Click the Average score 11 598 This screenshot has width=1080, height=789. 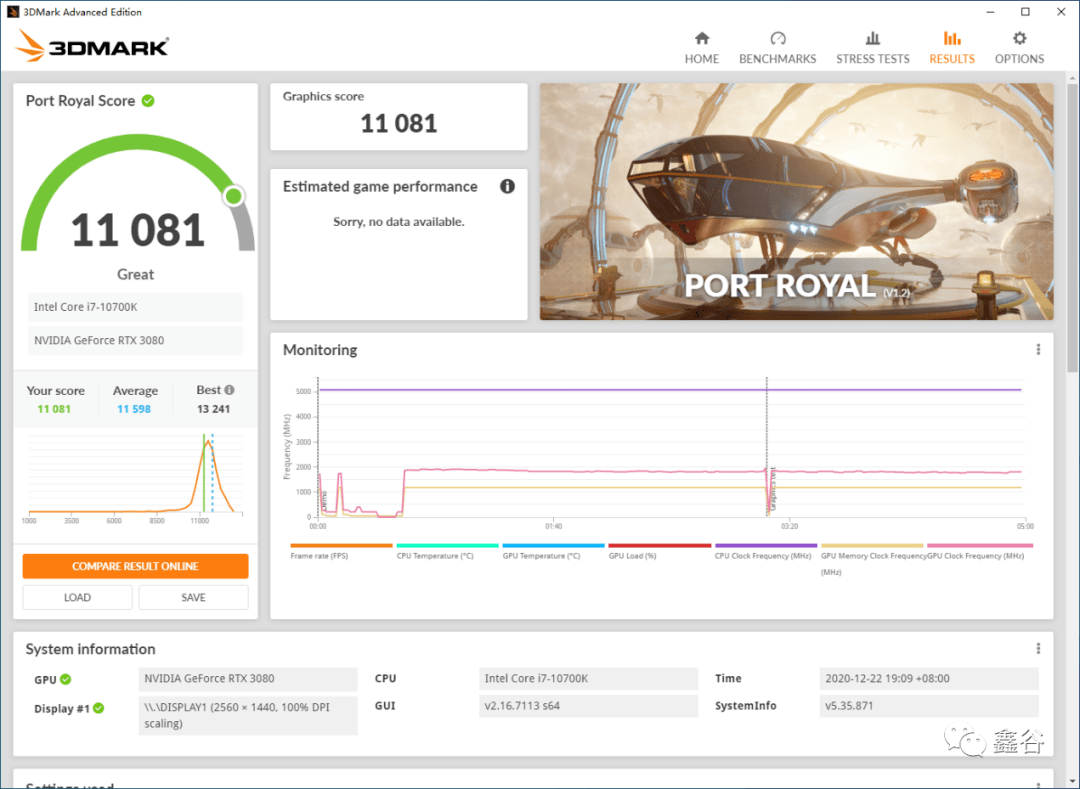pyautogui.click(x=134, y=409)
